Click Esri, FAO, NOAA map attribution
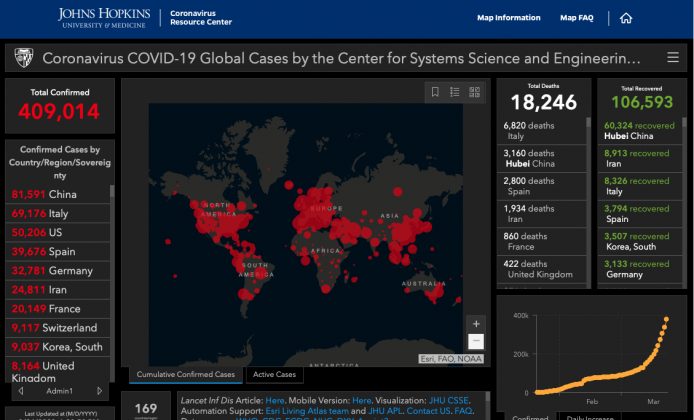Screen dimensions: 694x420 451,359
